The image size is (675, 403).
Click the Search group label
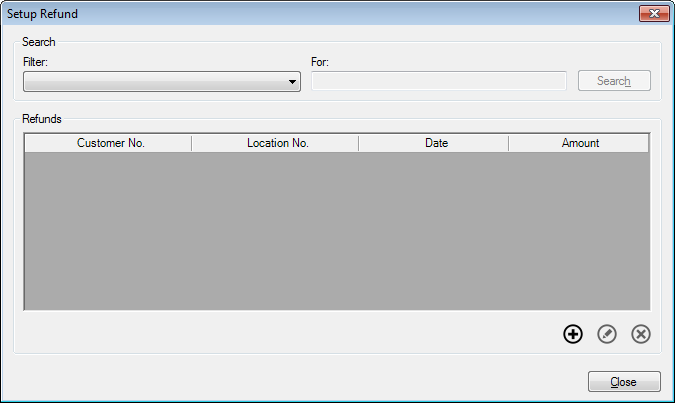[39, 42]
